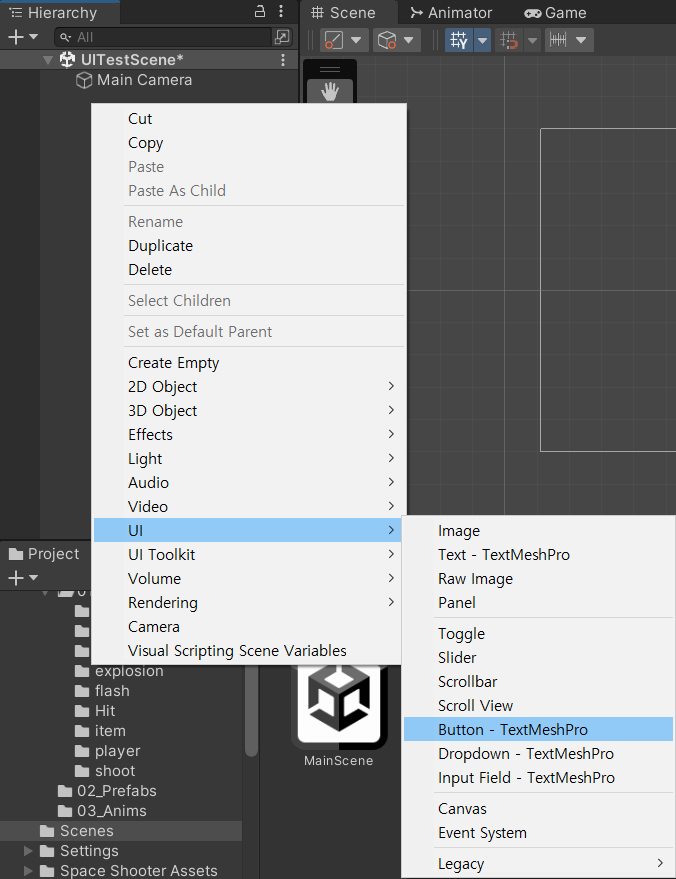The width and height of the screenshot is (676, 879).
Task: Select Dropdown - TextMeshPro in UI submenu
Action: coord(538,754)
